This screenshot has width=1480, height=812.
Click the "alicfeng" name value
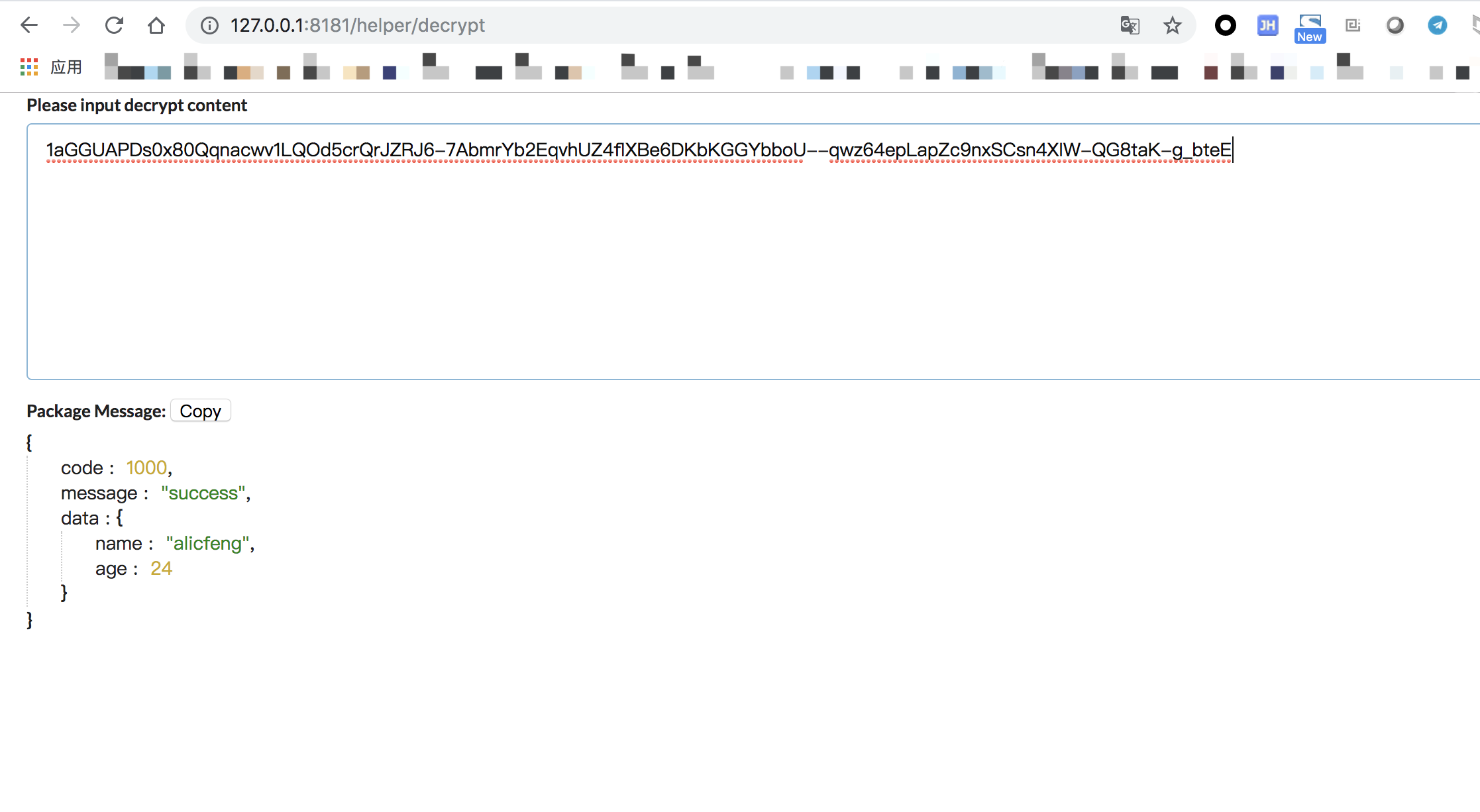click(207, 543)
